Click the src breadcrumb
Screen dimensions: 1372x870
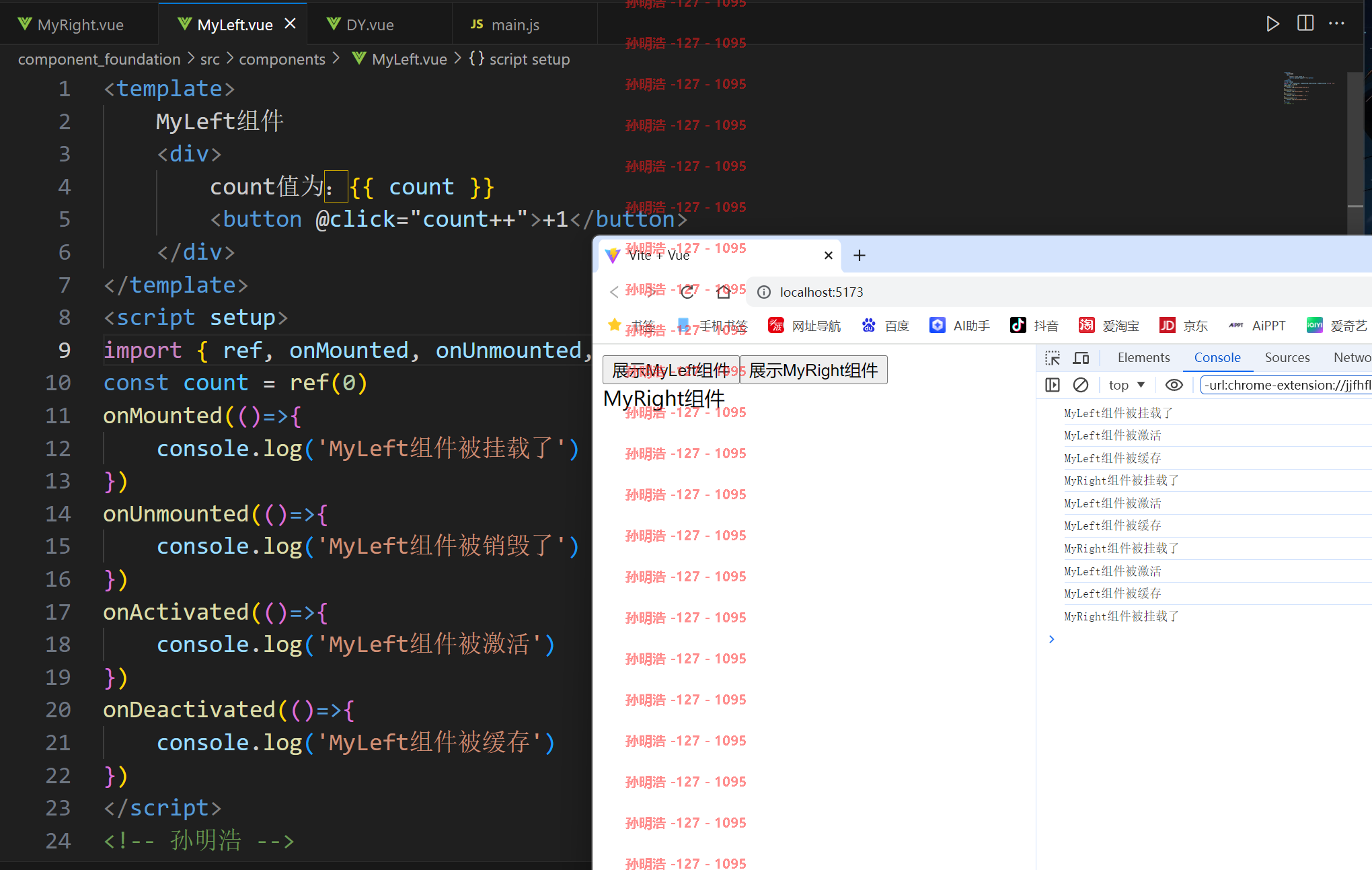coord(210,59)
